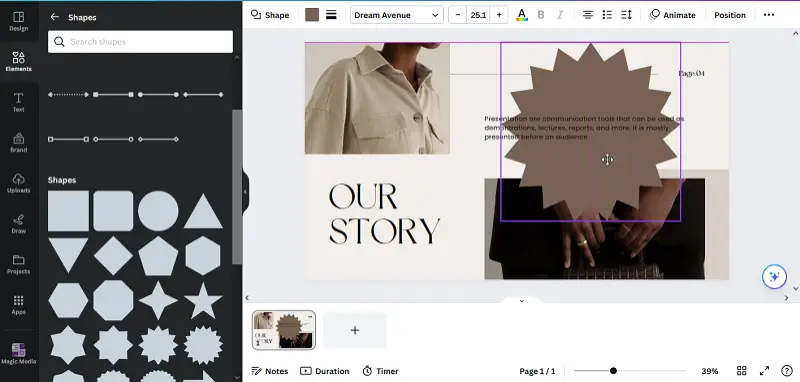Select the six-point star shape
Image resolution: width=800 pixels, height=382 pixels.
[x=68, y=345]
